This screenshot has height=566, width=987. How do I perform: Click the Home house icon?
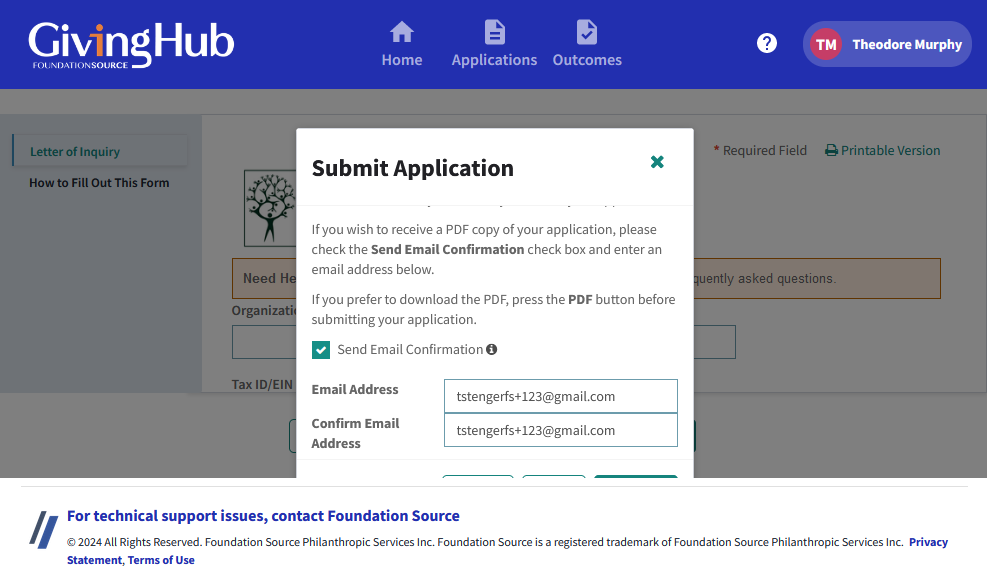402,32
